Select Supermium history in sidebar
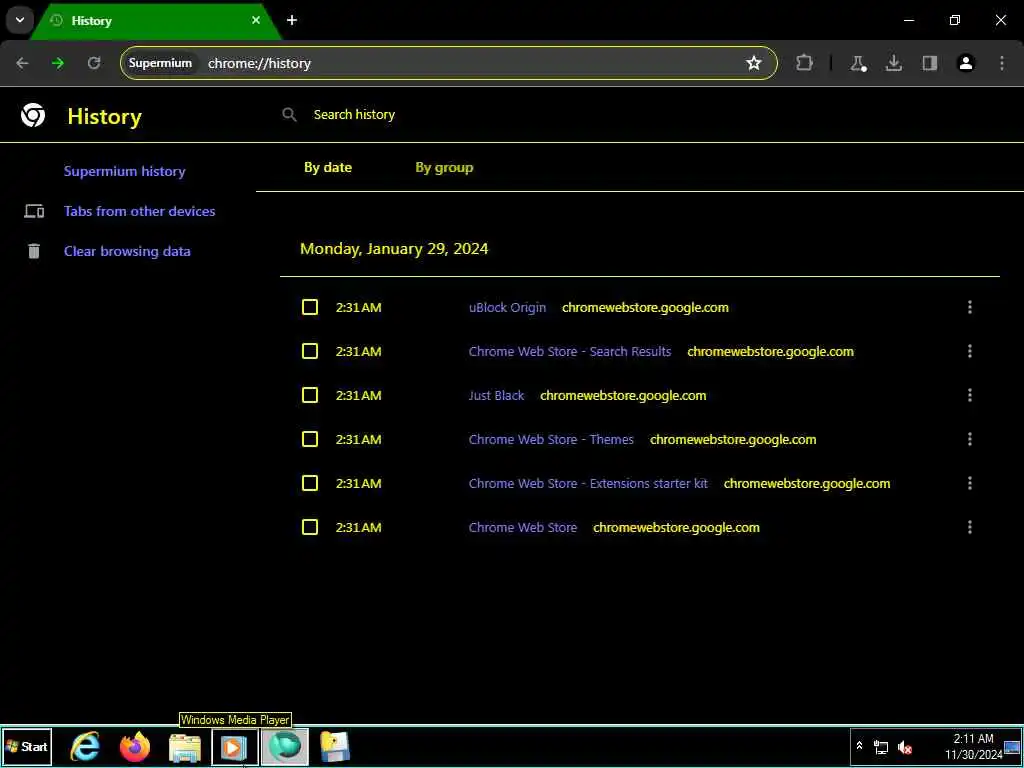This screenshot has height=768, width=1024. (x=125, y=171)
